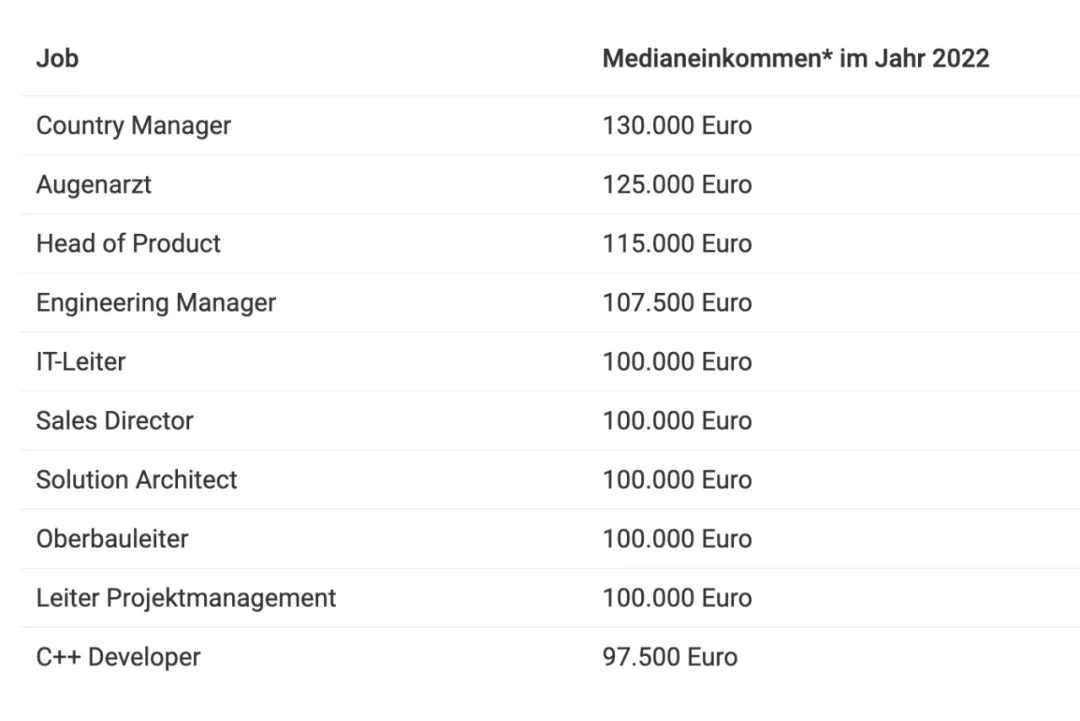Click Sales Director's 100.000 Euro value

coord(677,421)
